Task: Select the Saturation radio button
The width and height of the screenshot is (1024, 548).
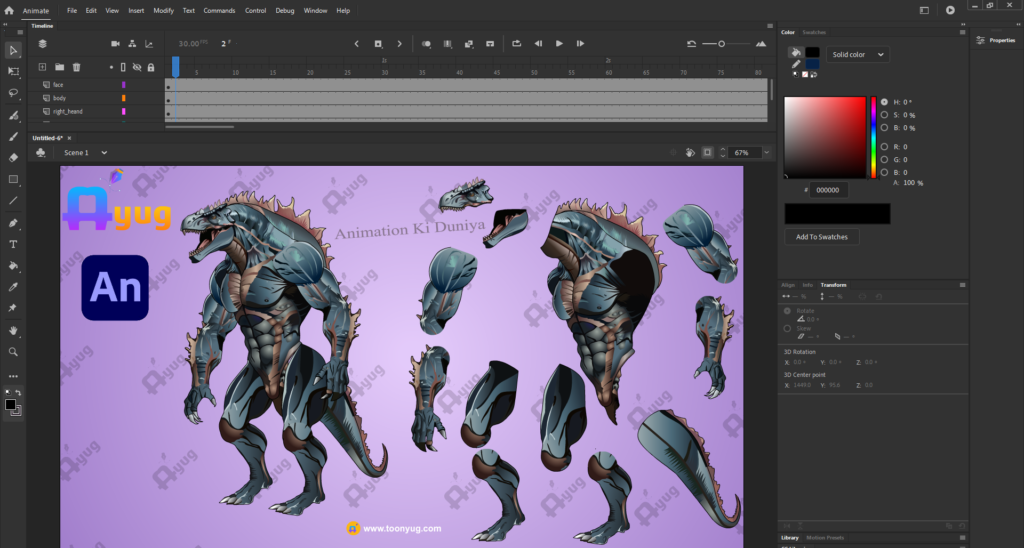Action: (x=884, y=115)
